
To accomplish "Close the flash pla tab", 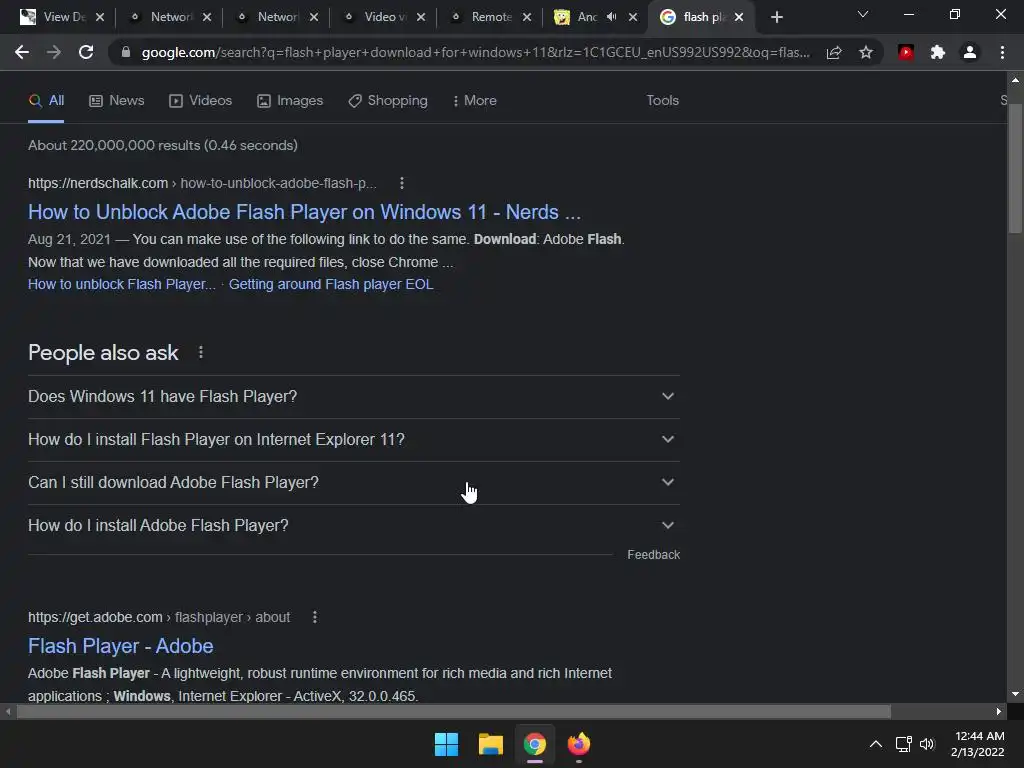I will (739, 17).
